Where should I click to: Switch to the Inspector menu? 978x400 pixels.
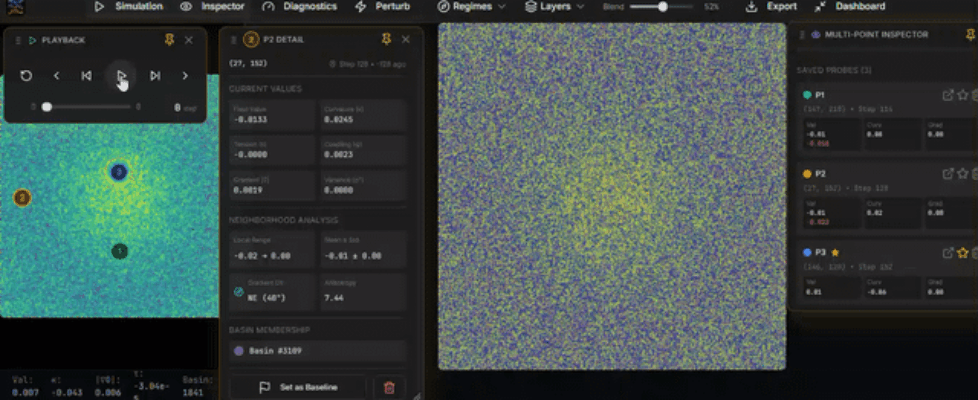coord(213,6)
